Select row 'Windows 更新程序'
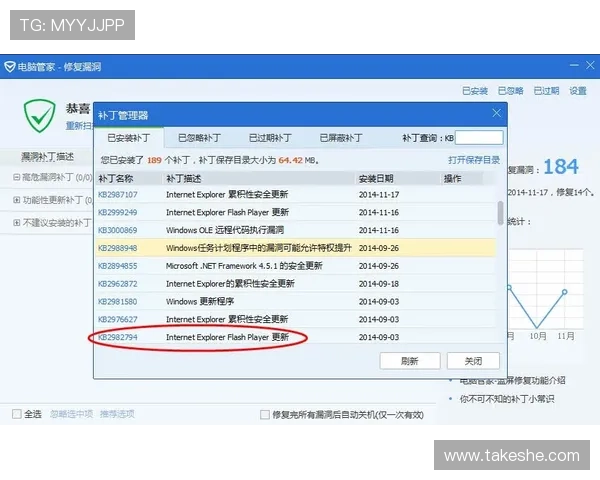 pos(296,302)
